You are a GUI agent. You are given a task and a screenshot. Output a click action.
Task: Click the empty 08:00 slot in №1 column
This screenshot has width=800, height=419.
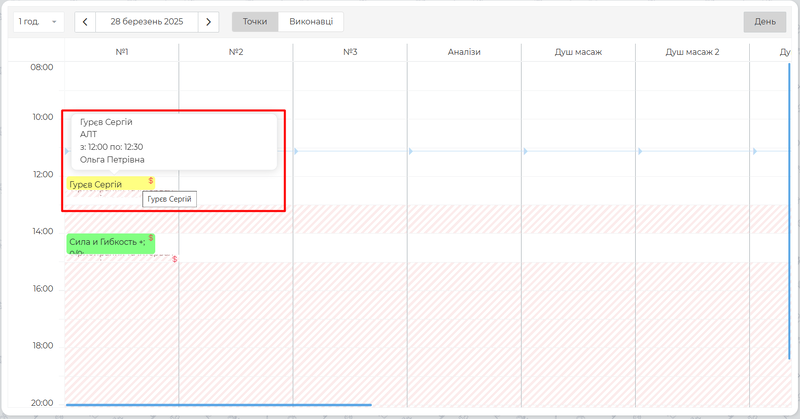(x=121, y=75)
